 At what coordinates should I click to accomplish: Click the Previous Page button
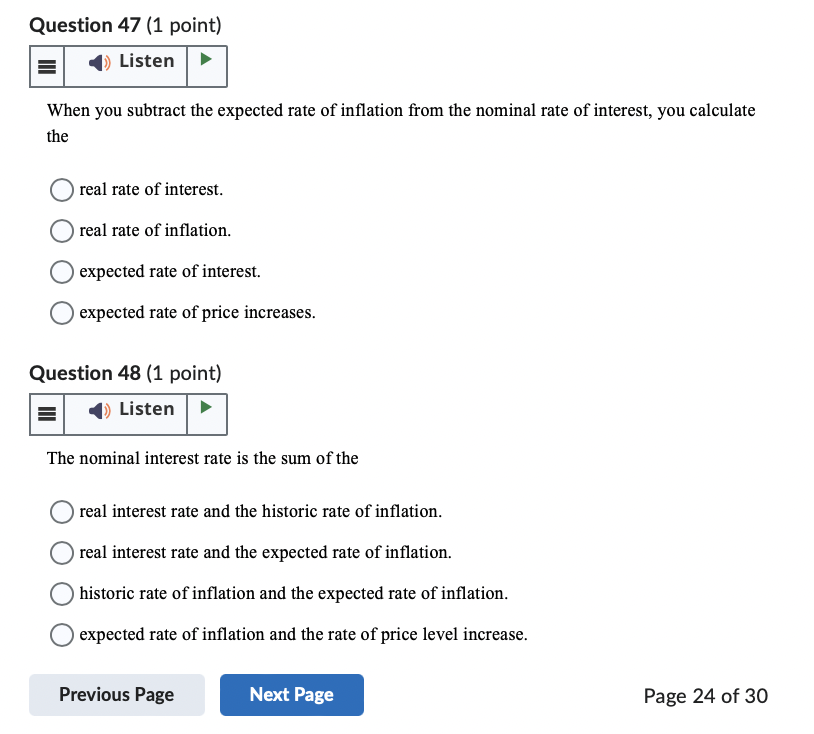[116, 694]
